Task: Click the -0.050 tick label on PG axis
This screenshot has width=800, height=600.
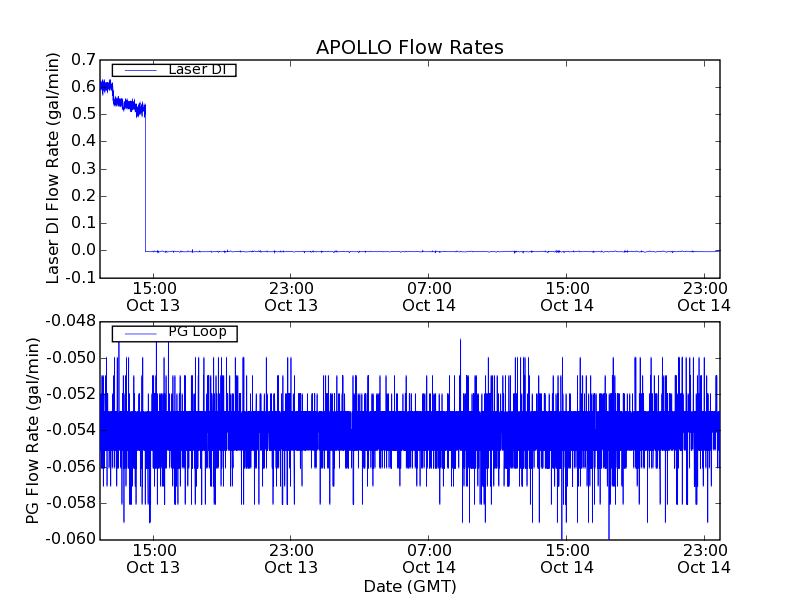Action: [71, 358]
